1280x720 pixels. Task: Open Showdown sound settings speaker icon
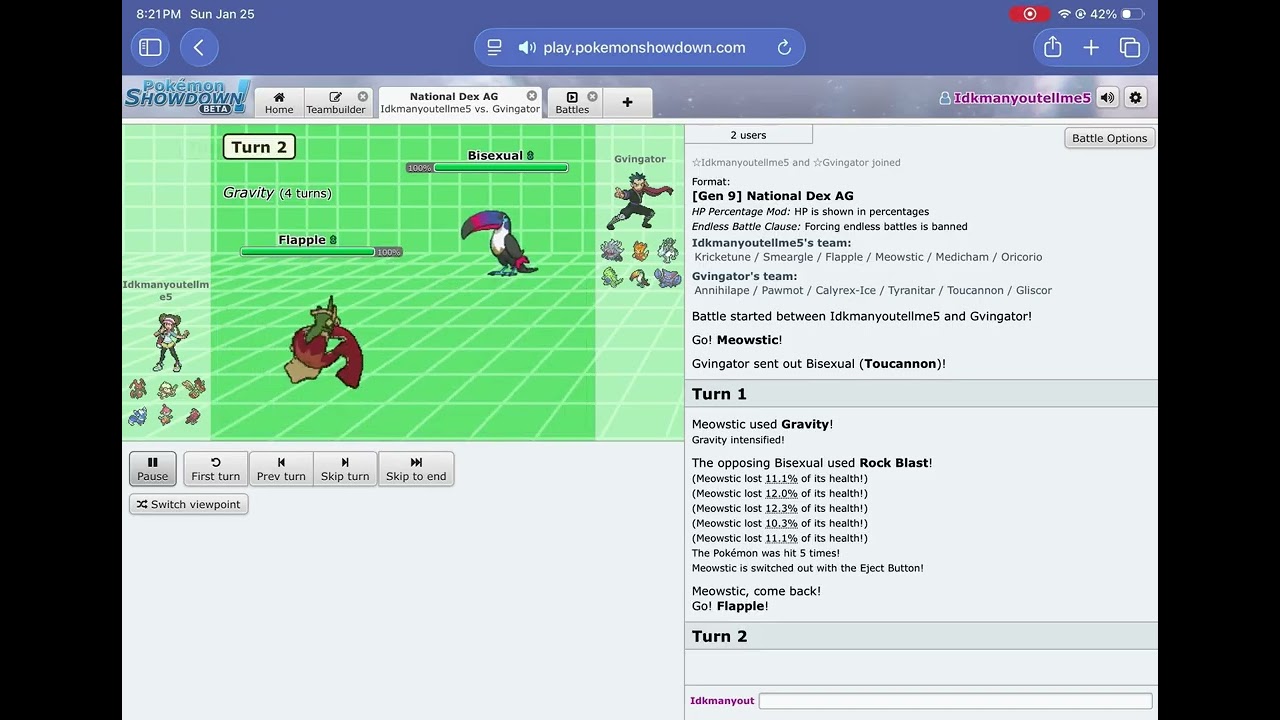tap(1107, 98)
